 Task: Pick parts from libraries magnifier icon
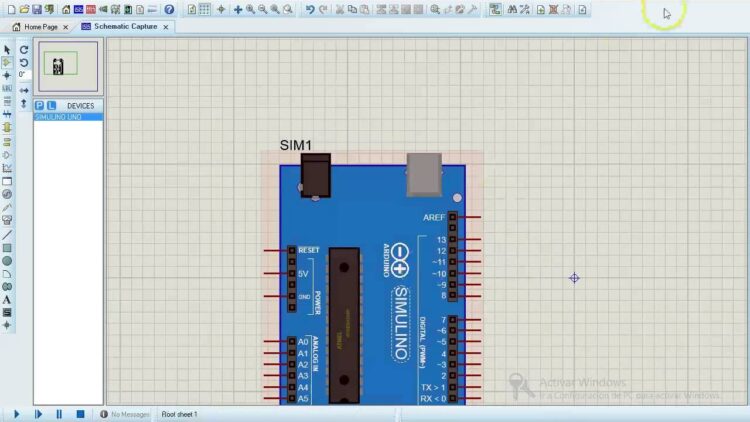435,10
